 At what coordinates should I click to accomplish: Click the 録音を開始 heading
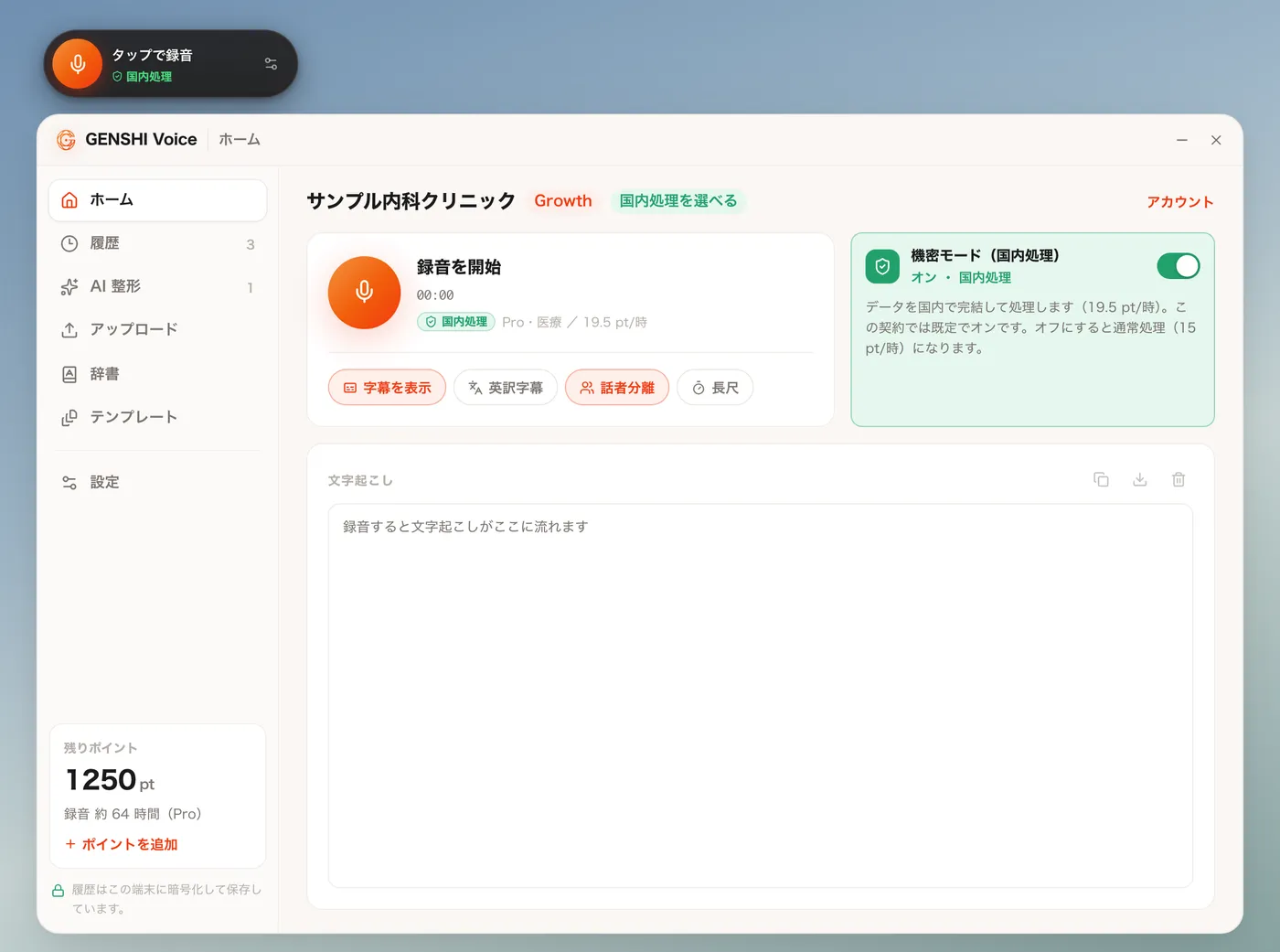(x=459, y=267)
